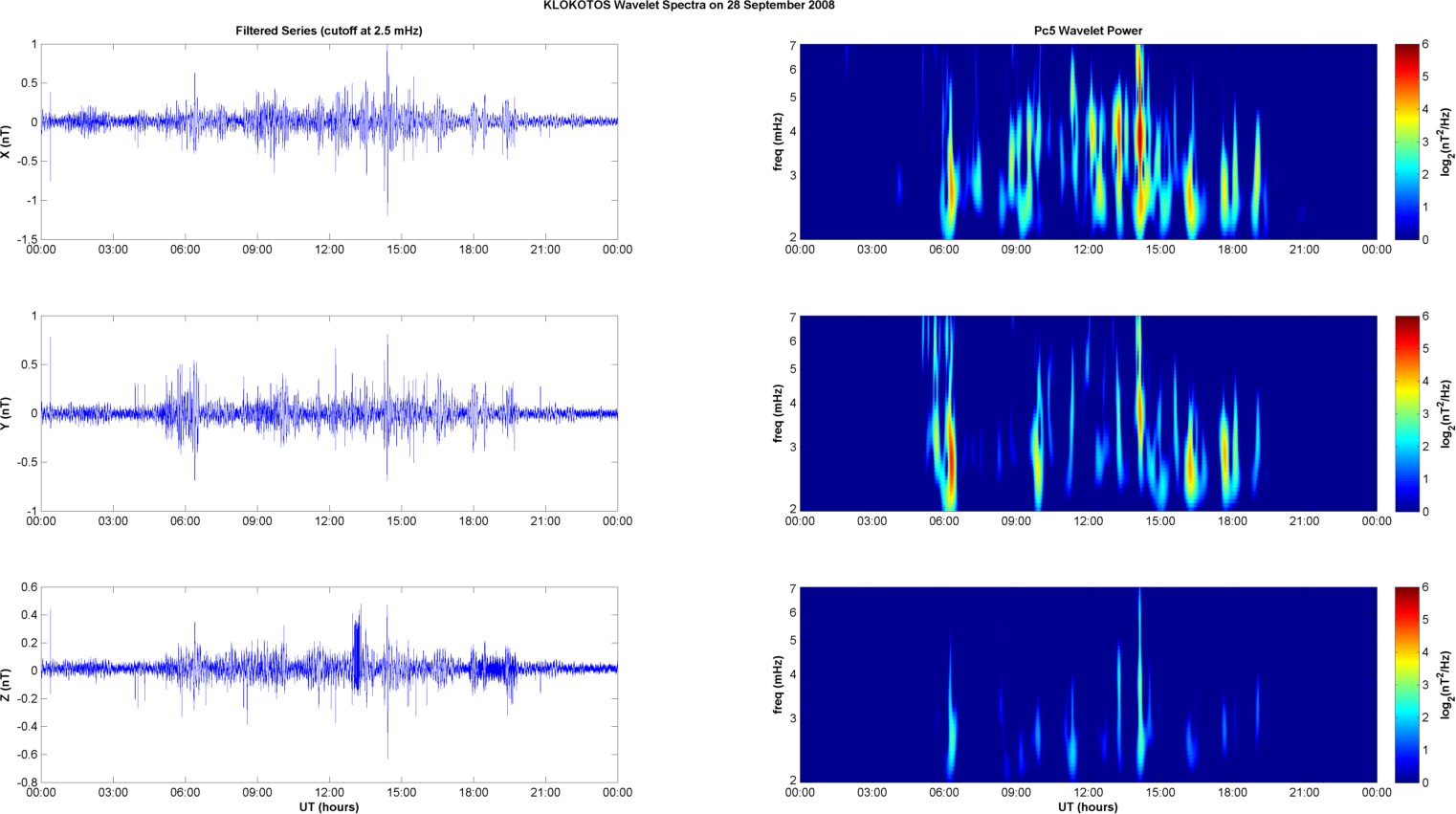Click the 7 mHz tick on the X spectrogram

[x=793, y=46]
